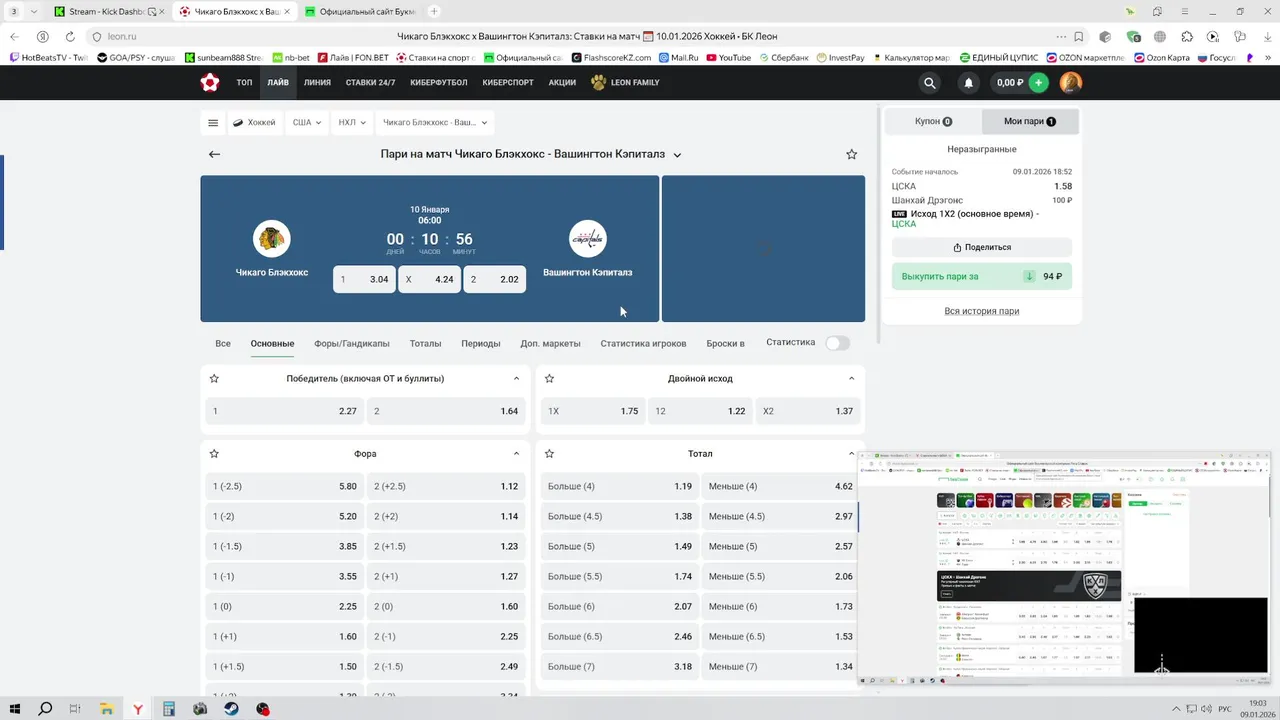This screenshot has width=1280, height=720.
Task: Open FlashscoreKZ.com bookmark
Action: click(610, 58)
